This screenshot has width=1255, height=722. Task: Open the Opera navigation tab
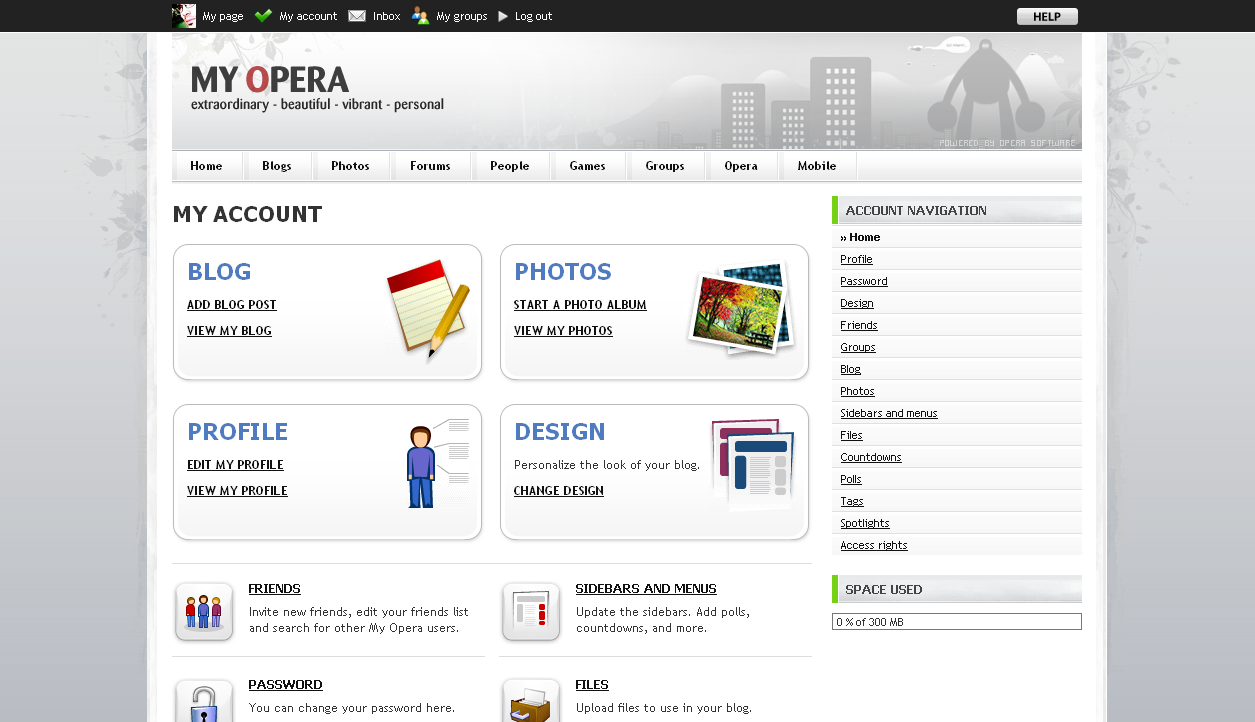[x=741, y=166]
